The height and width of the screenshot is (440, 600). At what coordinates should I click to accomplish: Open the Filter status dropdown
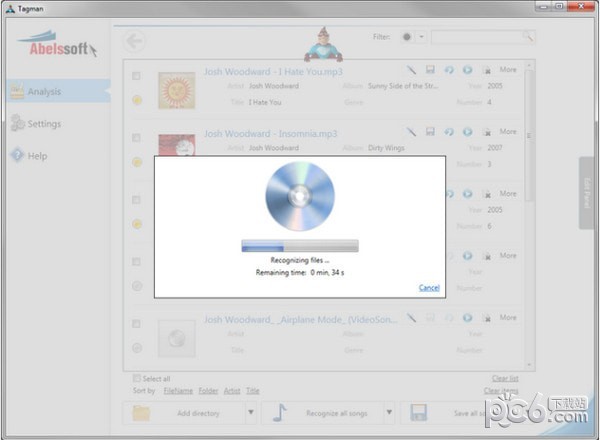point(413,37)
